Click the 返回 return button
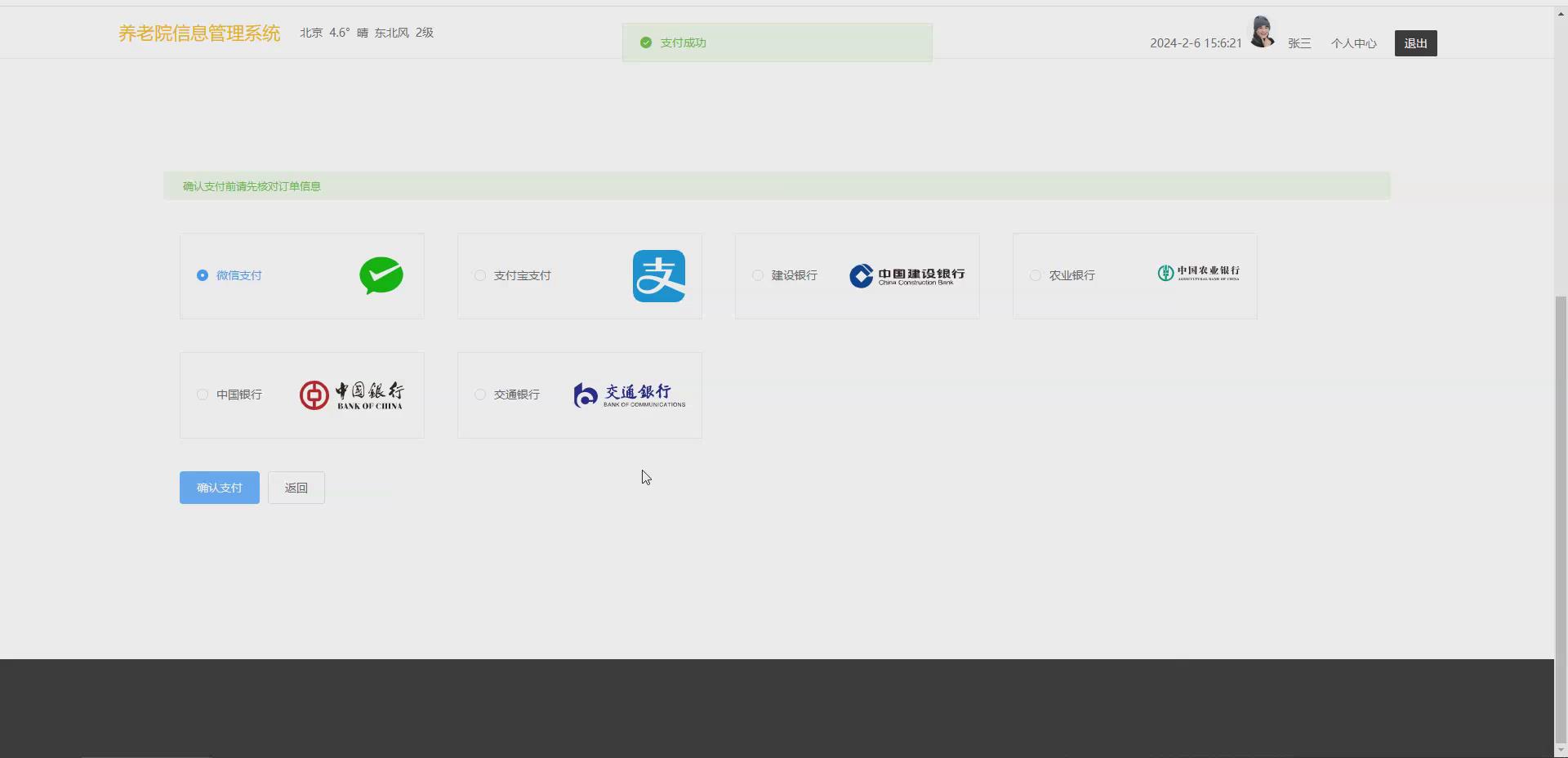This screenshot has height=758, width=1568. (296, 487)
